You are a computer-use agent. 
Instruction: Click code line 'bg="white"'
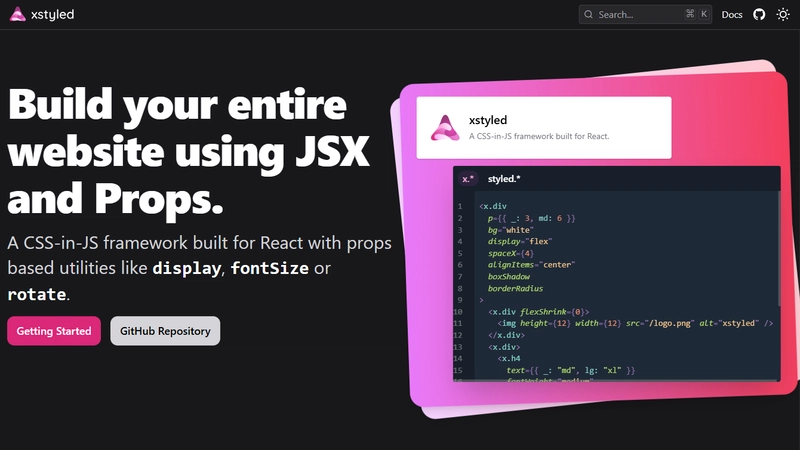click(x=510, y=230)
